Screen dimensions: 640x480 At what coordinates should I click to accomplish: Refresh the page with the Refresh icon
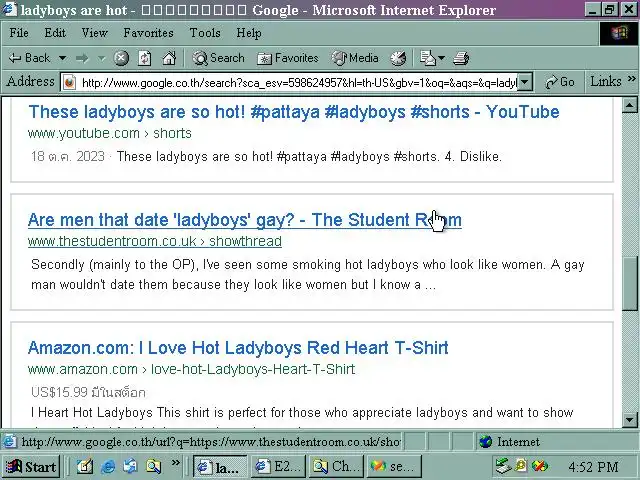coord(145,58)
